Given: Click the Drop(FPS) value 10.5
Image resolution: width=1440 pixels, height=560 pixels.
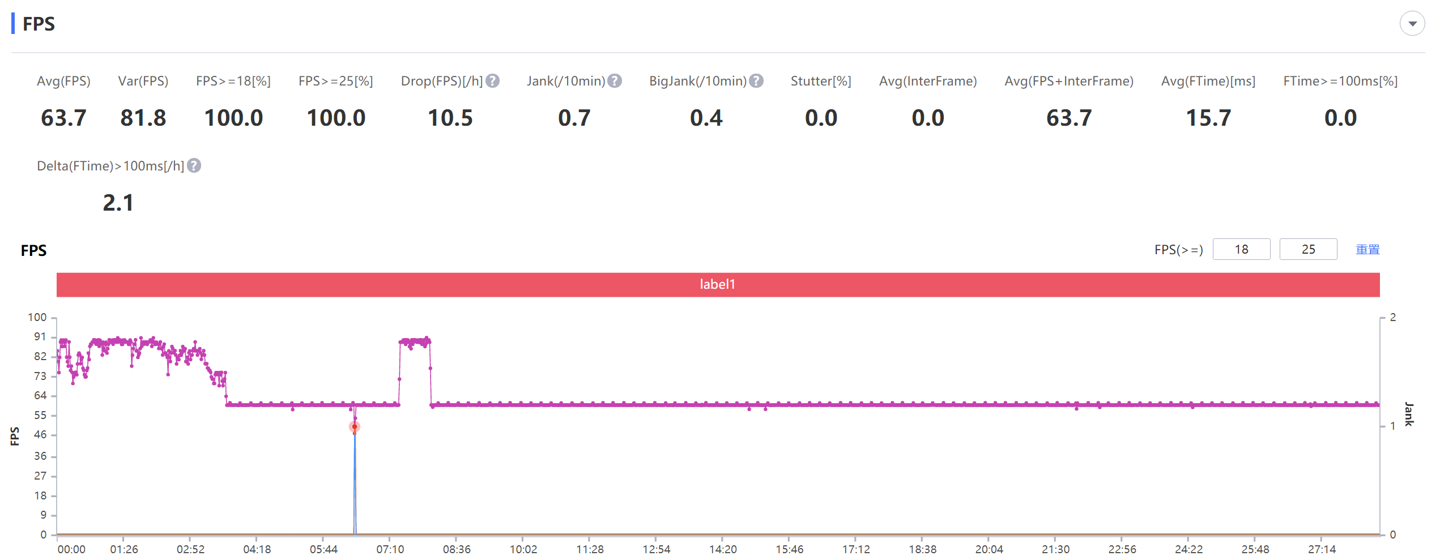Looking at the screenshot, I should pyautogui.click(x=450, y=118).
